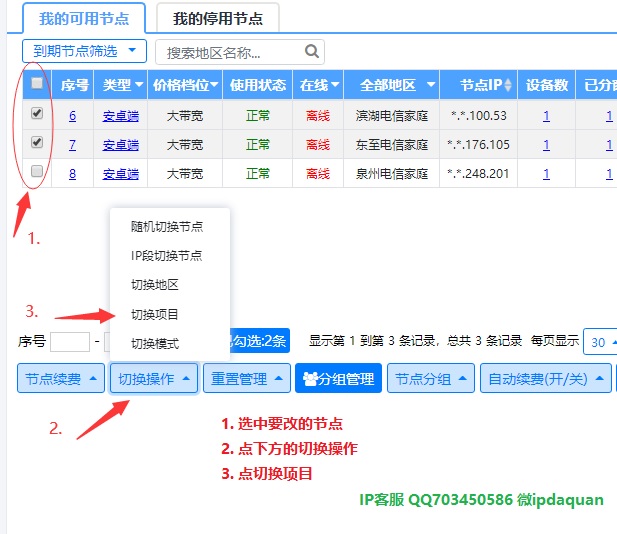
Task: Toggle the select-all header checkbox
Action: (x=37, y=84)
